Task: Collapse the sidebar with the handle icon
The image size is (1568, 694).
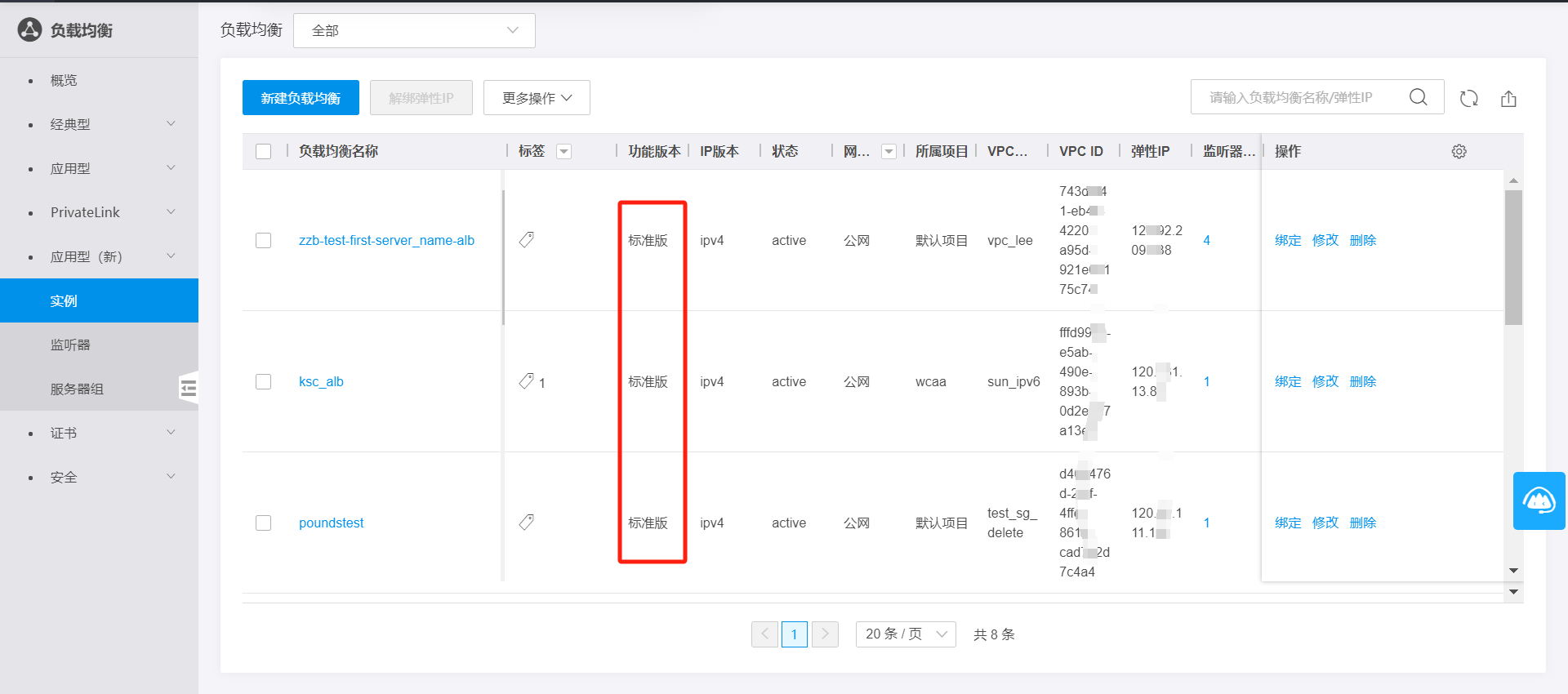Action: 189,388
